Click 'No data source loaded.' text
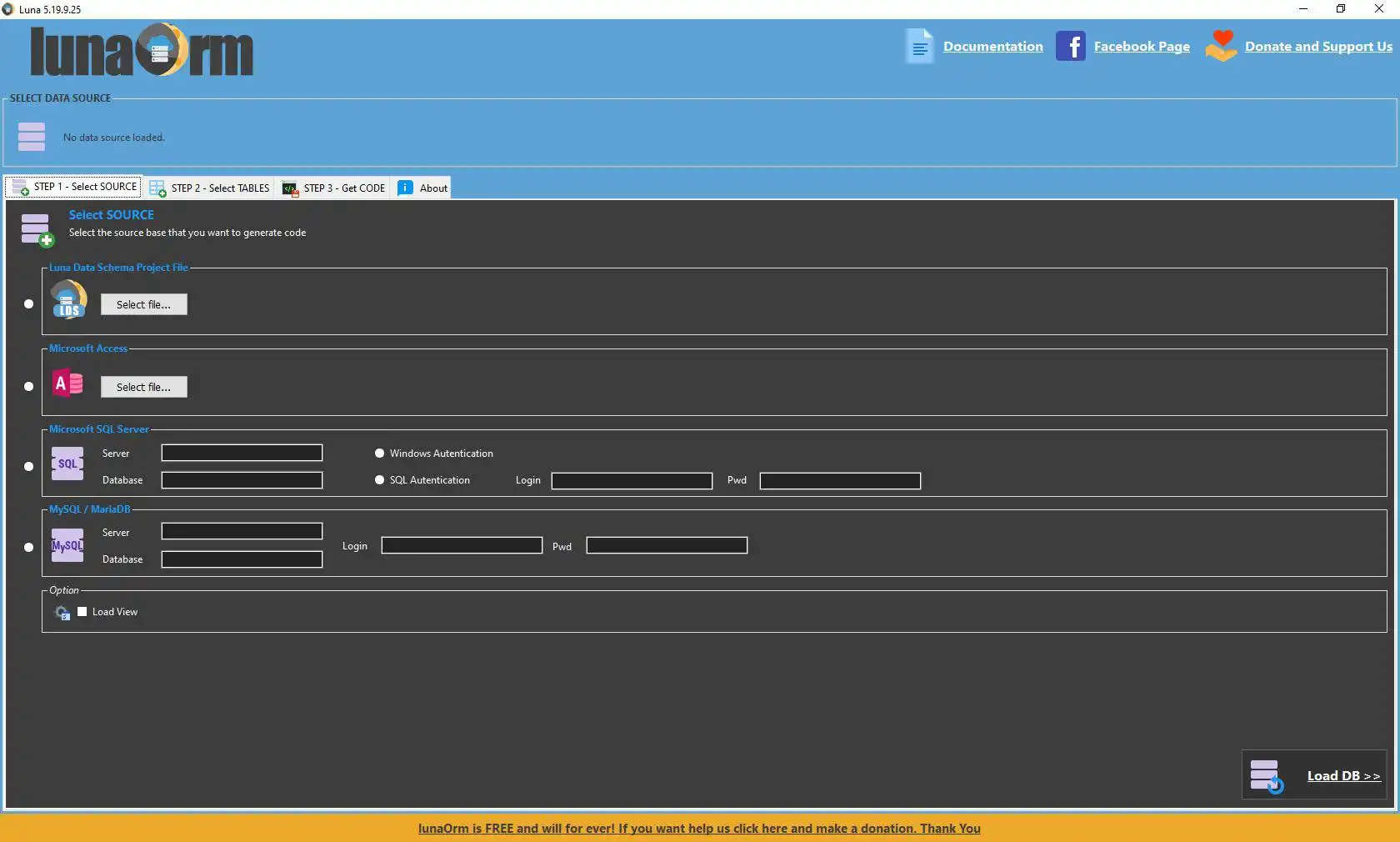Screen dimensions: 1400x842 [114, 138]
